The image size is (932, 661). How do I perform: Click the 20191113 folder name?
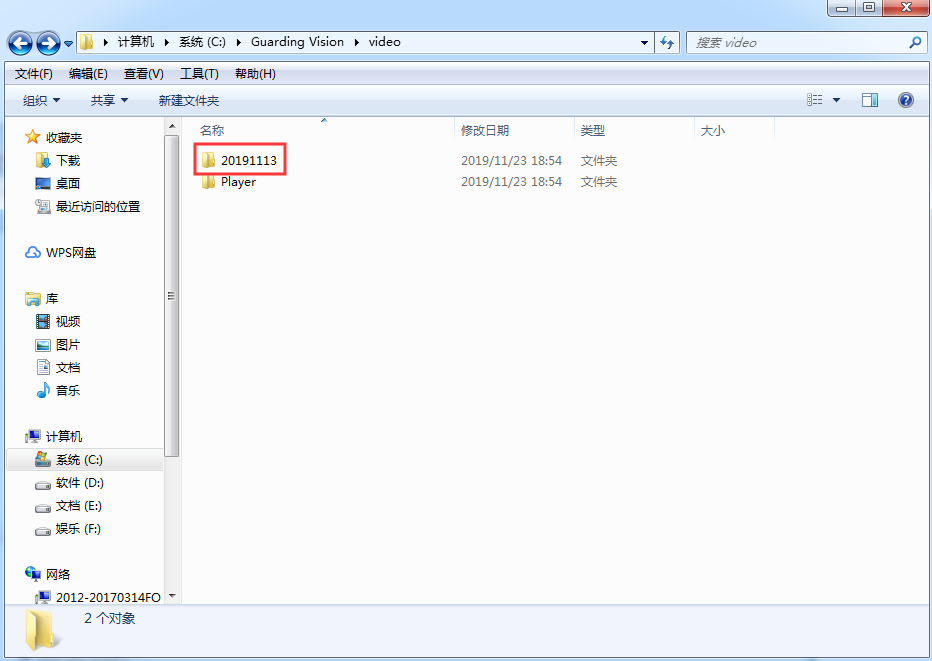tap(248, 160)
